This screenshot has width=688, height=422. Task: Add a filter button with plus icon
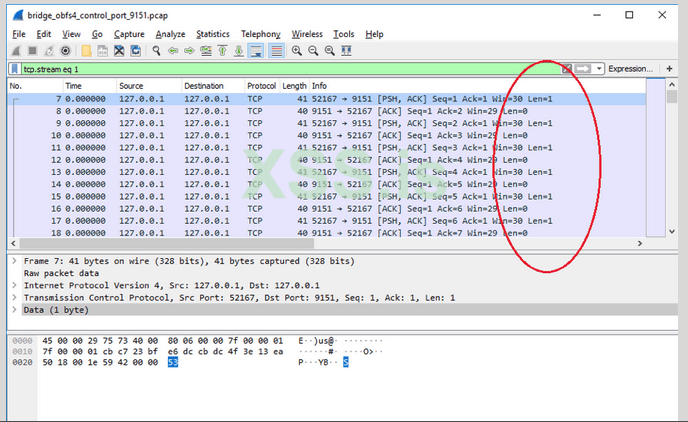(x=669, y=69)
